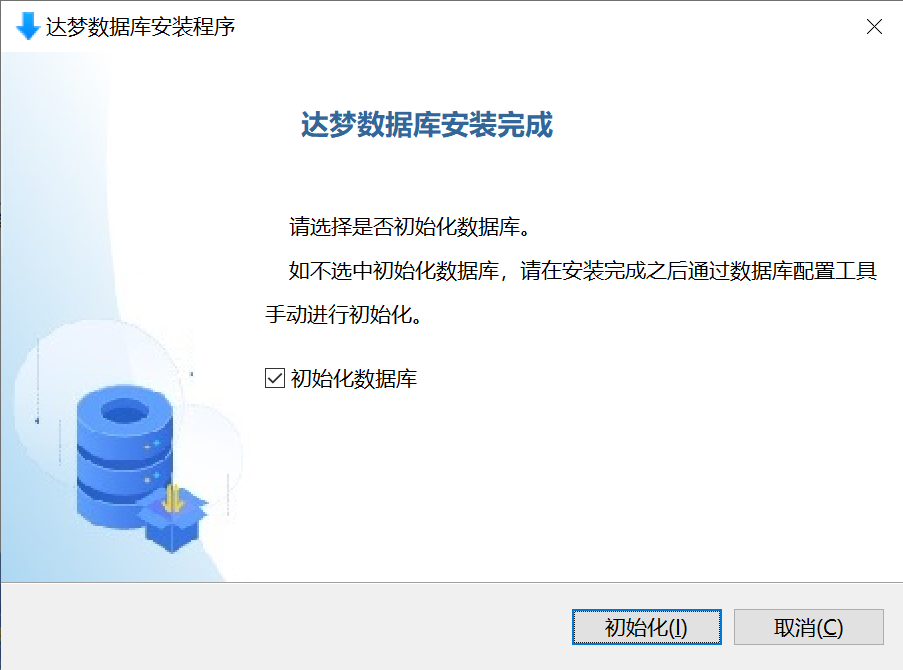Toggle via the 初始化数据库 checkbox label text
903x670 pixels.
point(354,378)
